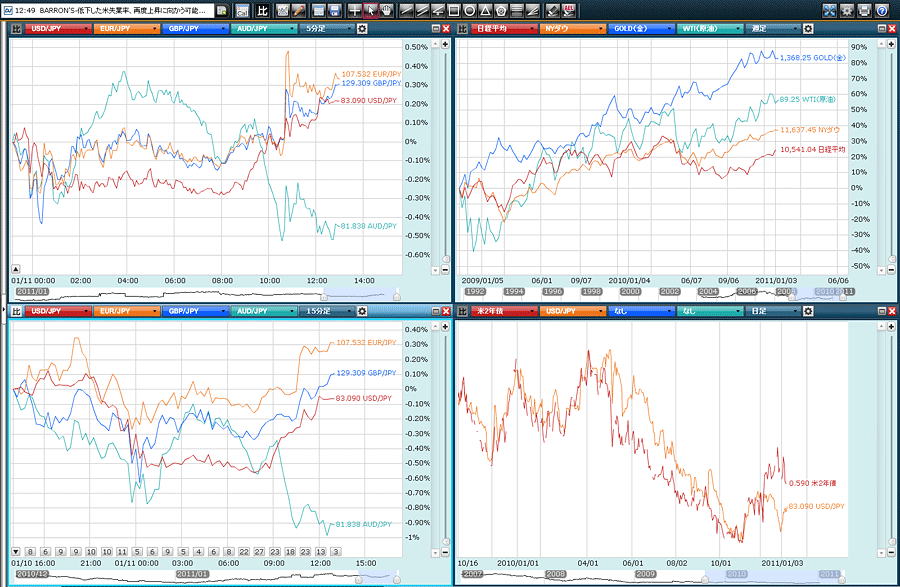The width and height of the screenshot is (900, 587).
Task: Click the erase all drawings icon
Action: point(569,10)
